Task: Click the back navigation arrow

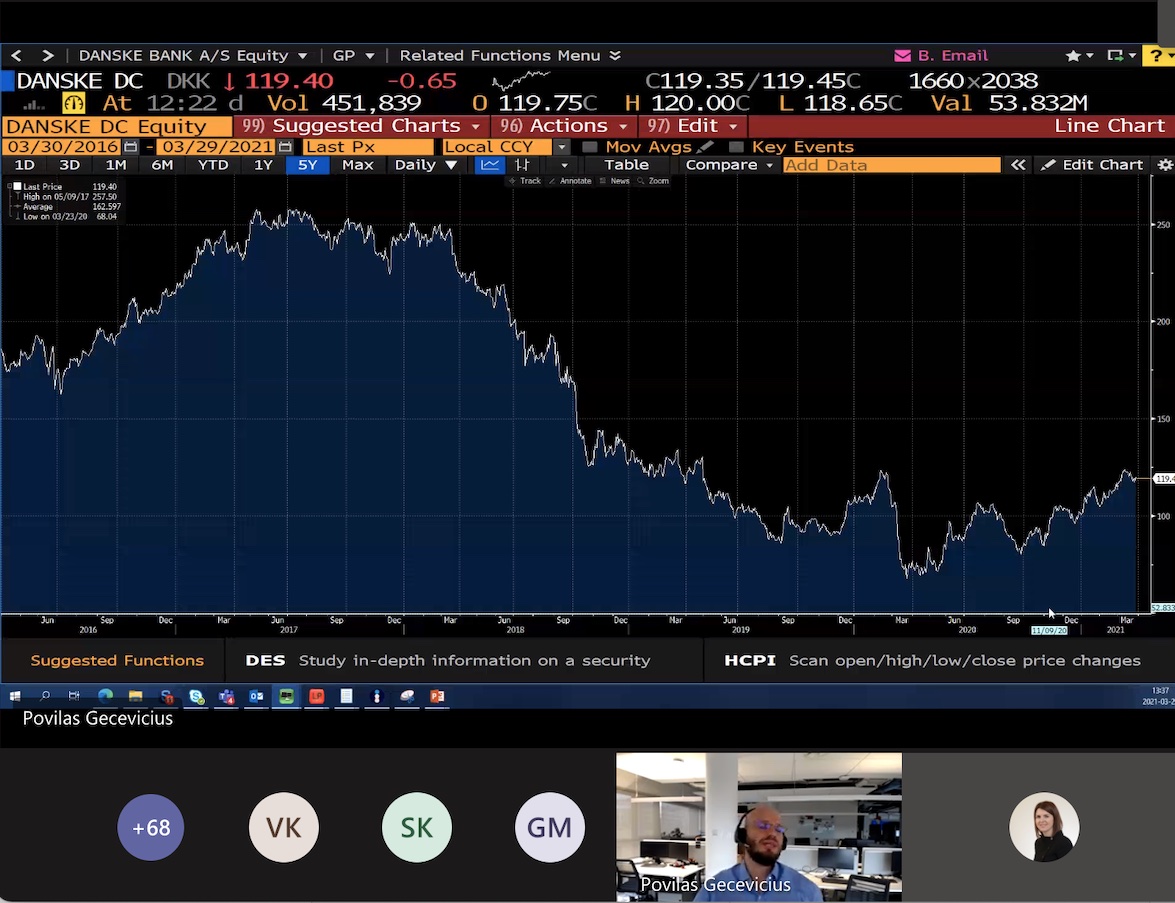Action: [x=16, y=56]
